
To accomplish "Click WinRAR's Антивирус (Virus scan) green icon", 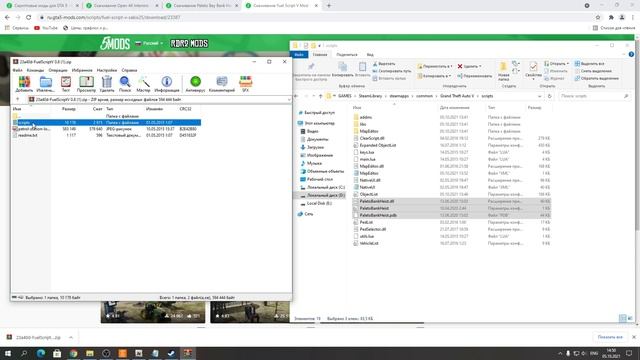I will click(196, 83).
